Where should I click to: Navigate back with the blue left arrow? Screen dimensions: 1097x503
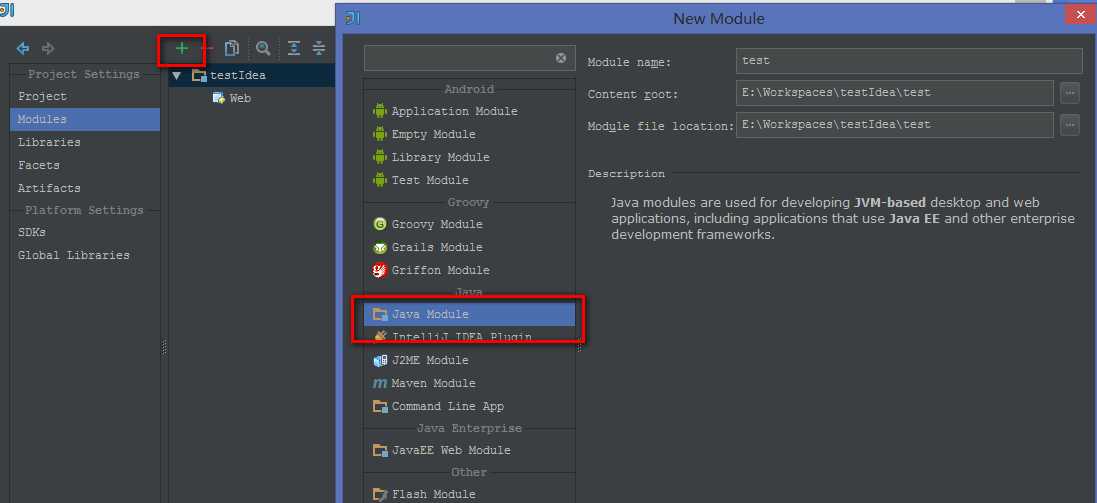pos(23,48)
